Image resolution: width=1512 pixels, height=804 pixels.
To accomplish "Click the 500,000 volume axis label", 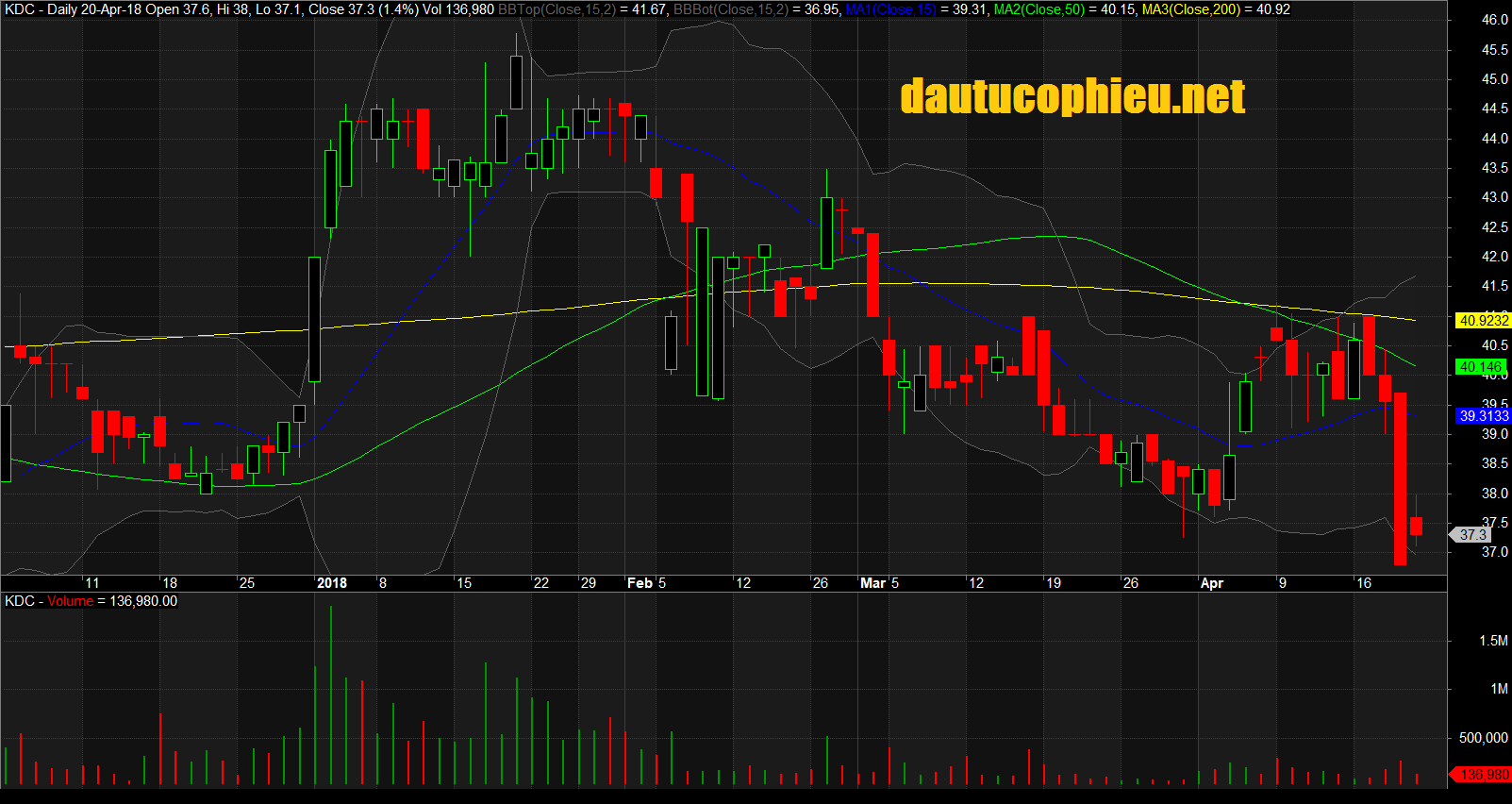I will tap(1483, 738).
